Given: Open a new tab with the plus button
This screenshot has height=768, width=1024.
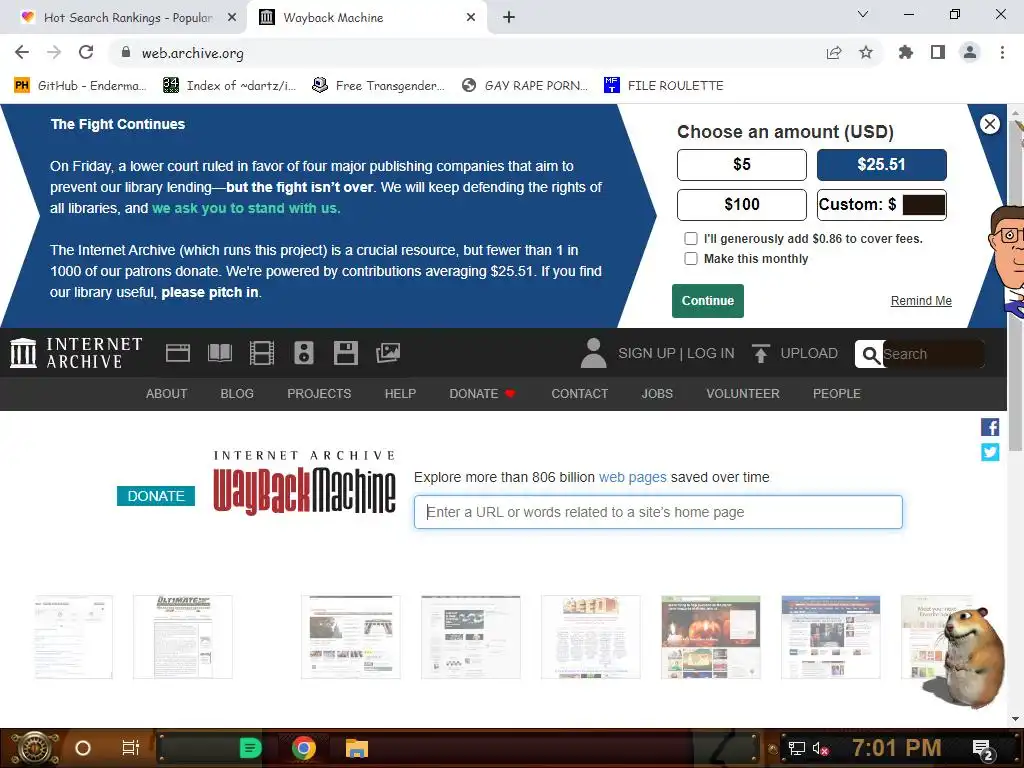Looking at the screenshot, I should (x=509, y=18).
